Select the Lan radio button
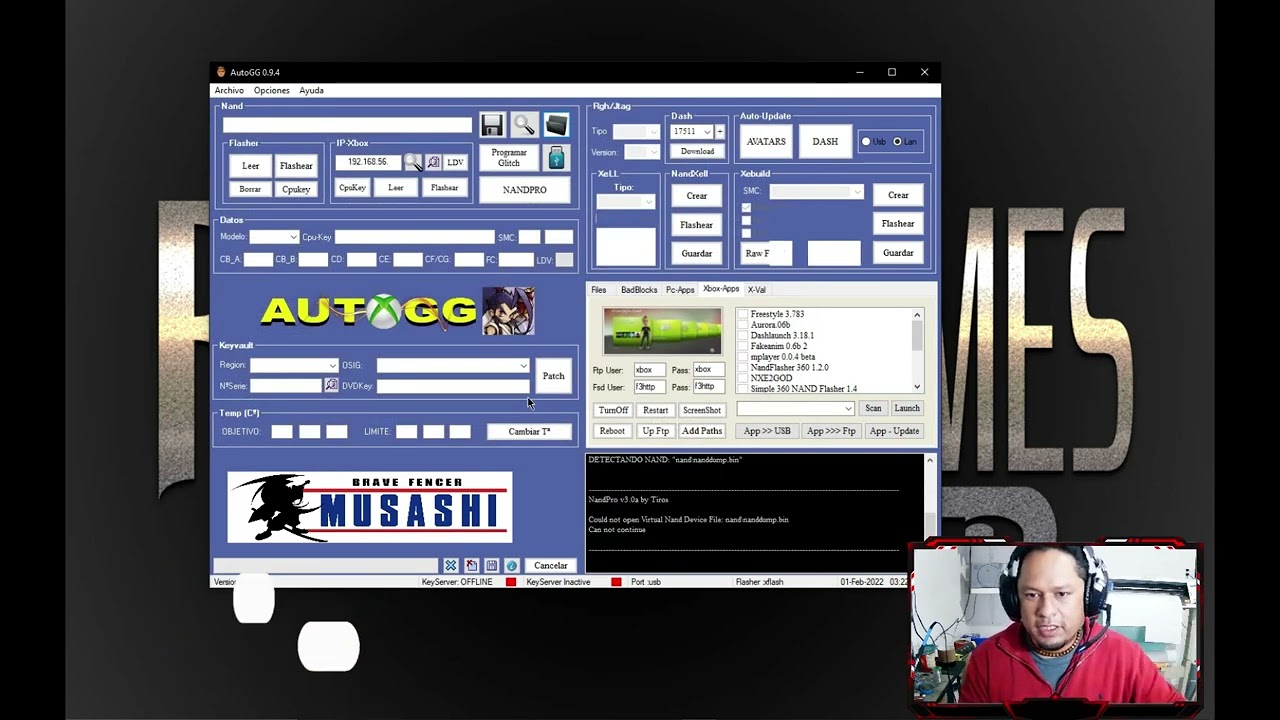 (x=897, y=142)
